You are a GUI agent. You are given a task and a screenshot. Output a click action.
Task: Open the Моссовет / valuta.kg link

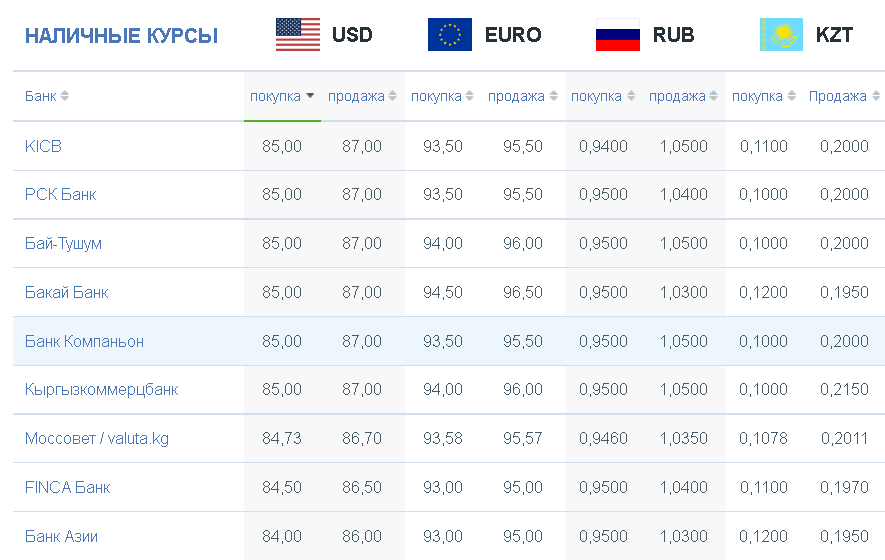point(97,439)
